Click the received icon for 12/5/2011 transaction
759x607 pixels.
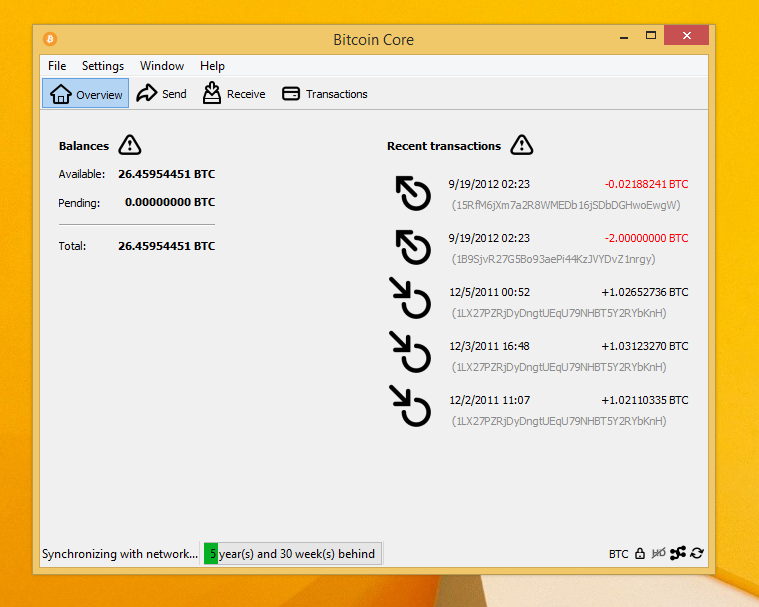410,298
